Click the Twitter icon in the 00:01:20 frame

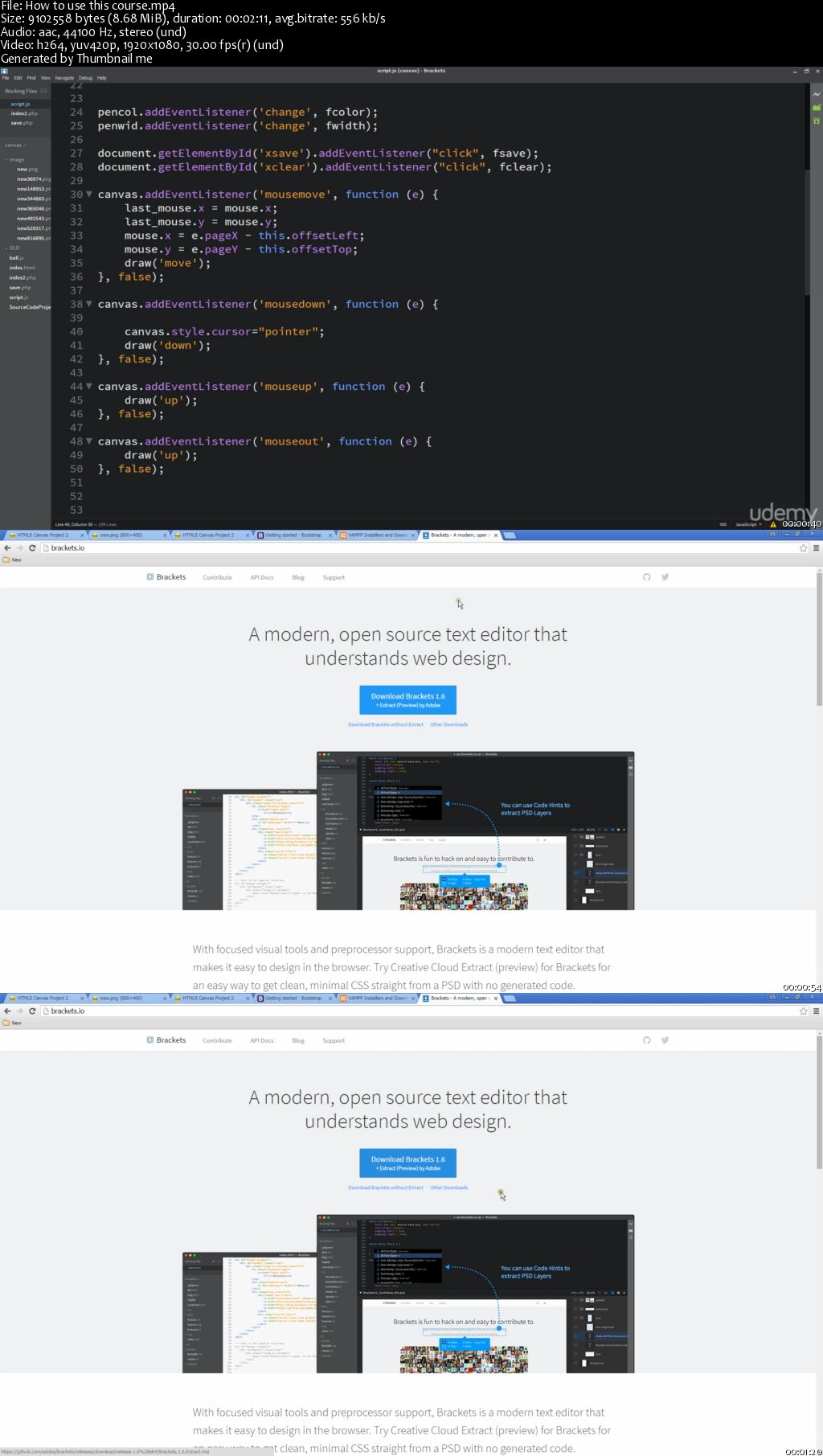(x=665, y=1040)
